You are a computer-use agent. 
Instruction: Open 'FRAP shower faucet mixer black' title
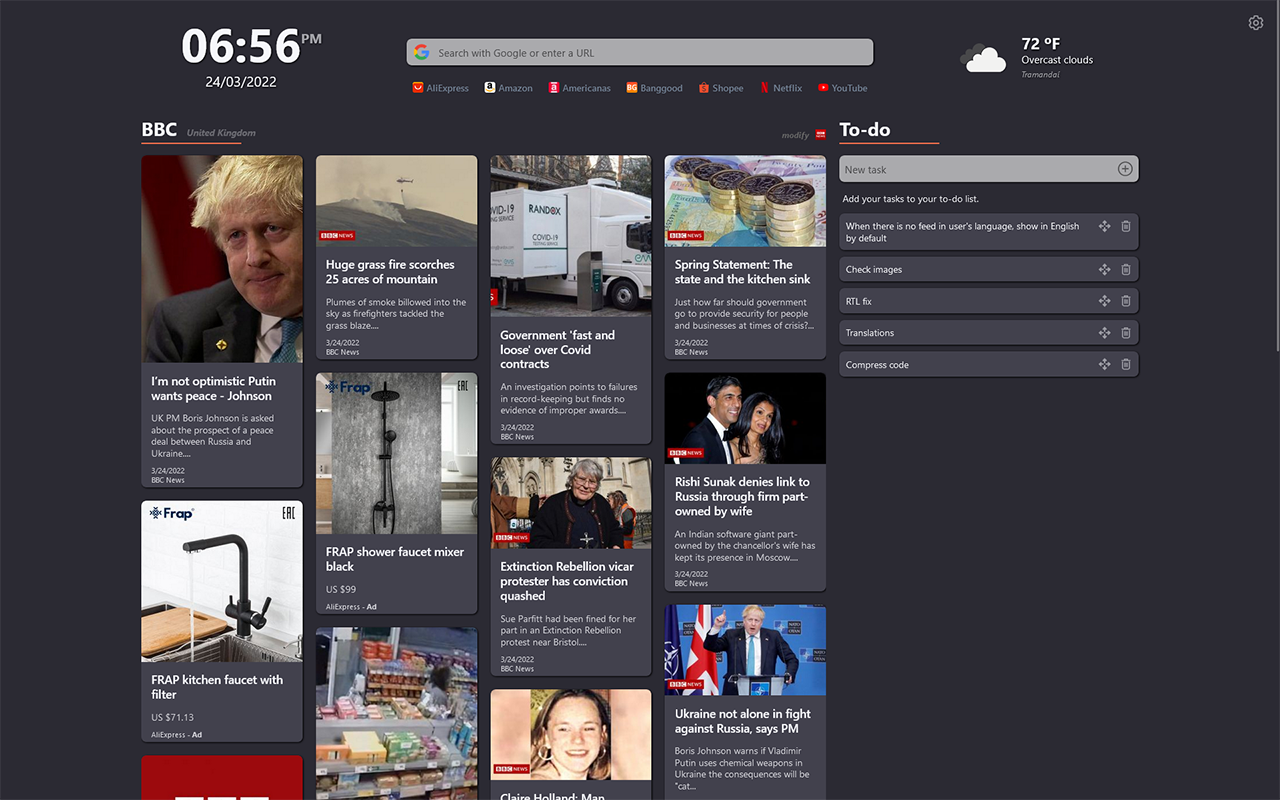click(395, 559)
